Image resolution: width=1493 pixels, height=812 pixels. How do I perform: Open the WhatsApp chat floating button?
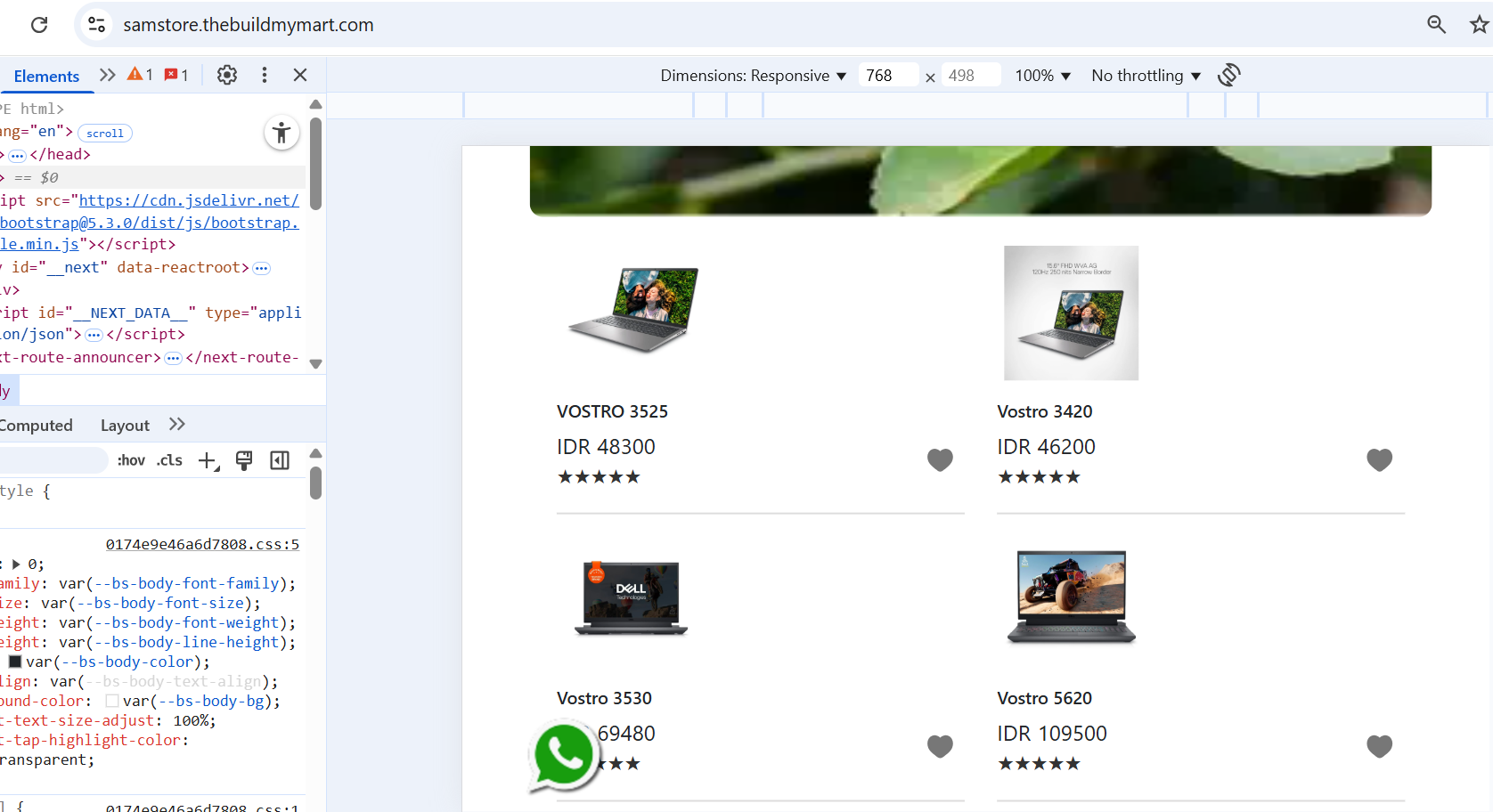pos(563,757)
